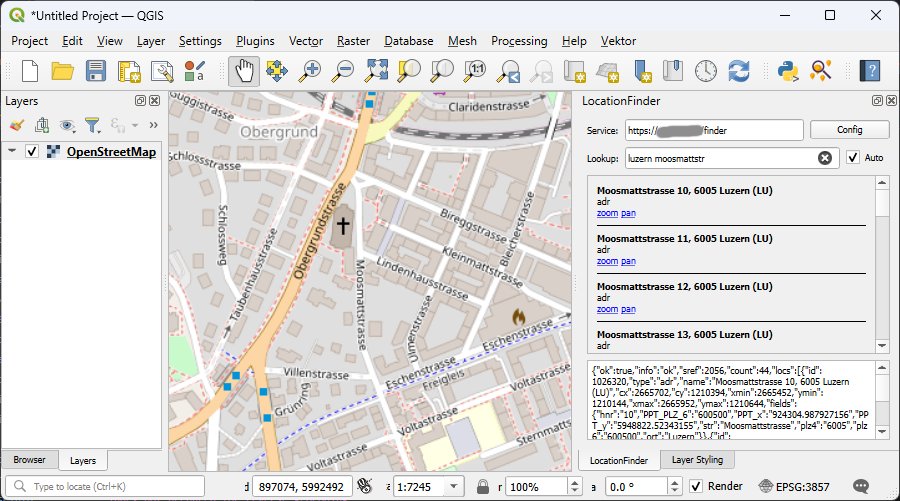Open the Project menu

(29, 41)
